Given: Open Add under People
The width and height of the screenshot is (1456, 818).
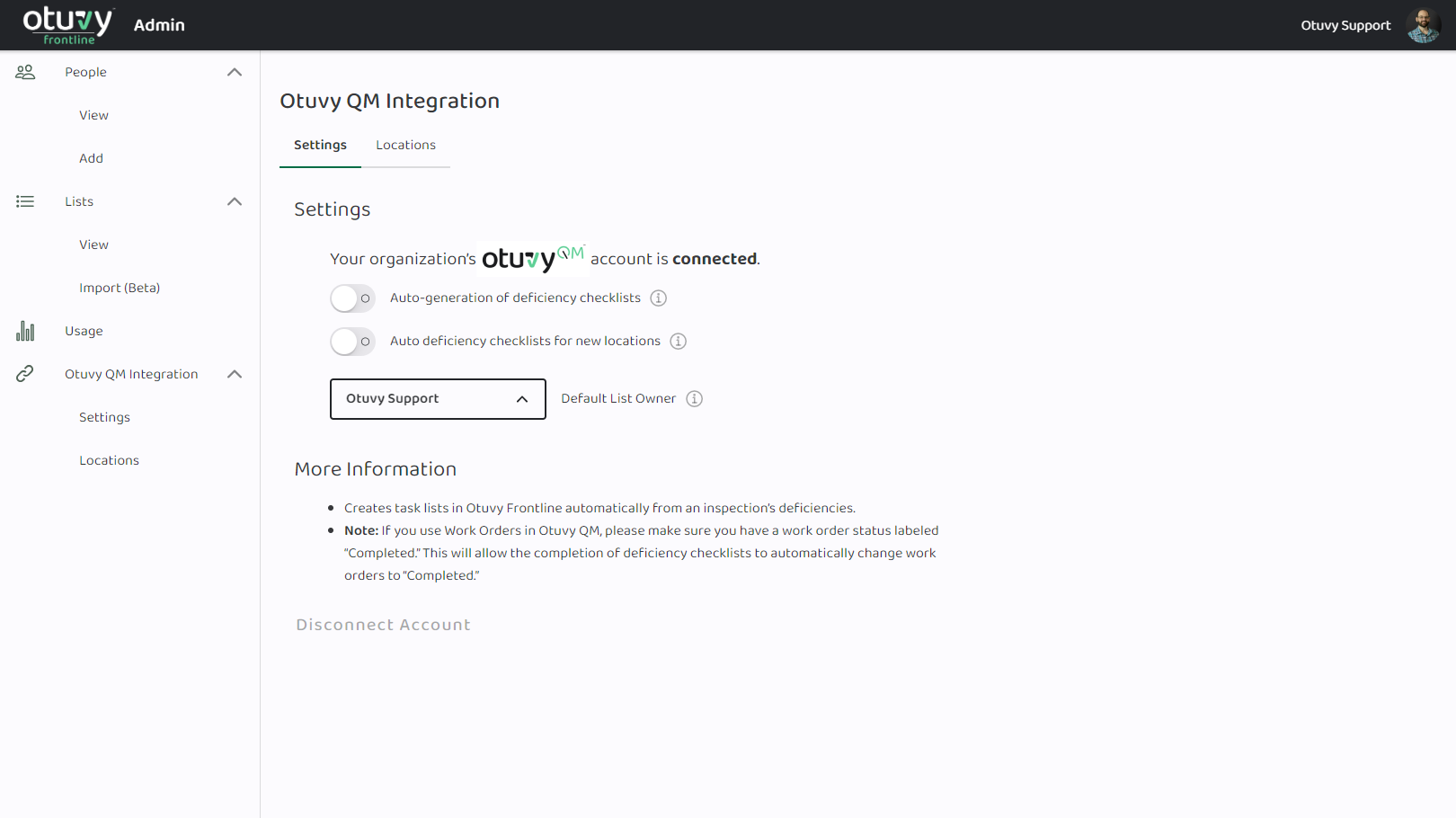Looking at the screenshot, I should (91, 158).
